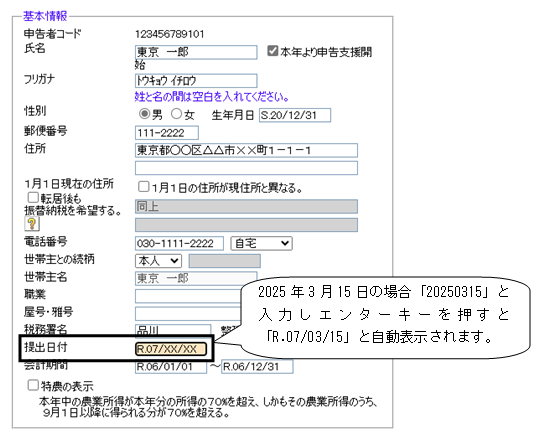The image size is (539, 431).
Task: Open the 自宅 phone type dropdown
Action: pyautogui.click(x=261, y=243)
